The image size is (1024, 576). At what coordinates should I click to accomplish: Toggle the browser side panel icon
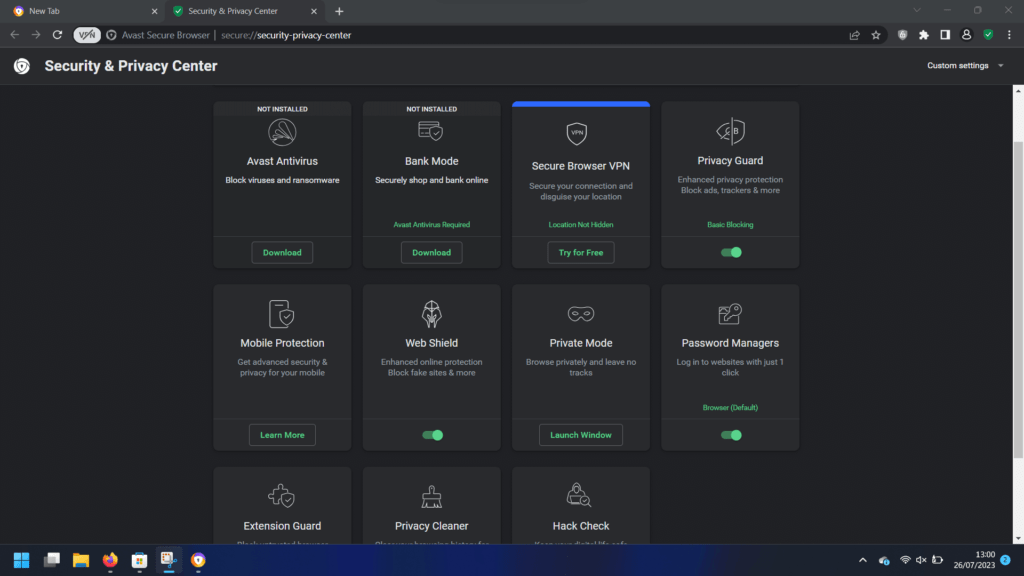[x=945, y=35]
